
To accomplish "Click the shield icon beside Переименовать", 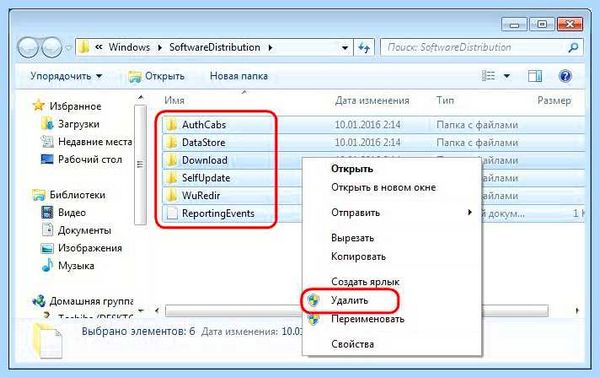I will pos(313,319).
